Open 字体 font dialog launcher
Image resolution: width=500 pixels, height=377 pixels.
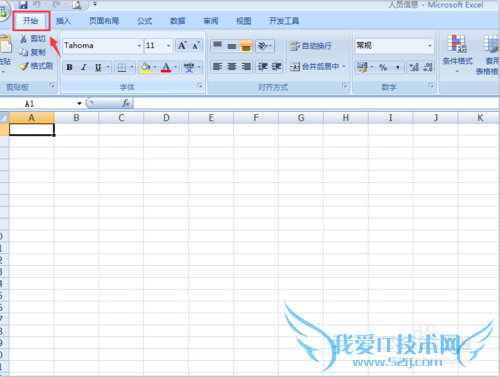pyautogui.click(x=200, y=86)
